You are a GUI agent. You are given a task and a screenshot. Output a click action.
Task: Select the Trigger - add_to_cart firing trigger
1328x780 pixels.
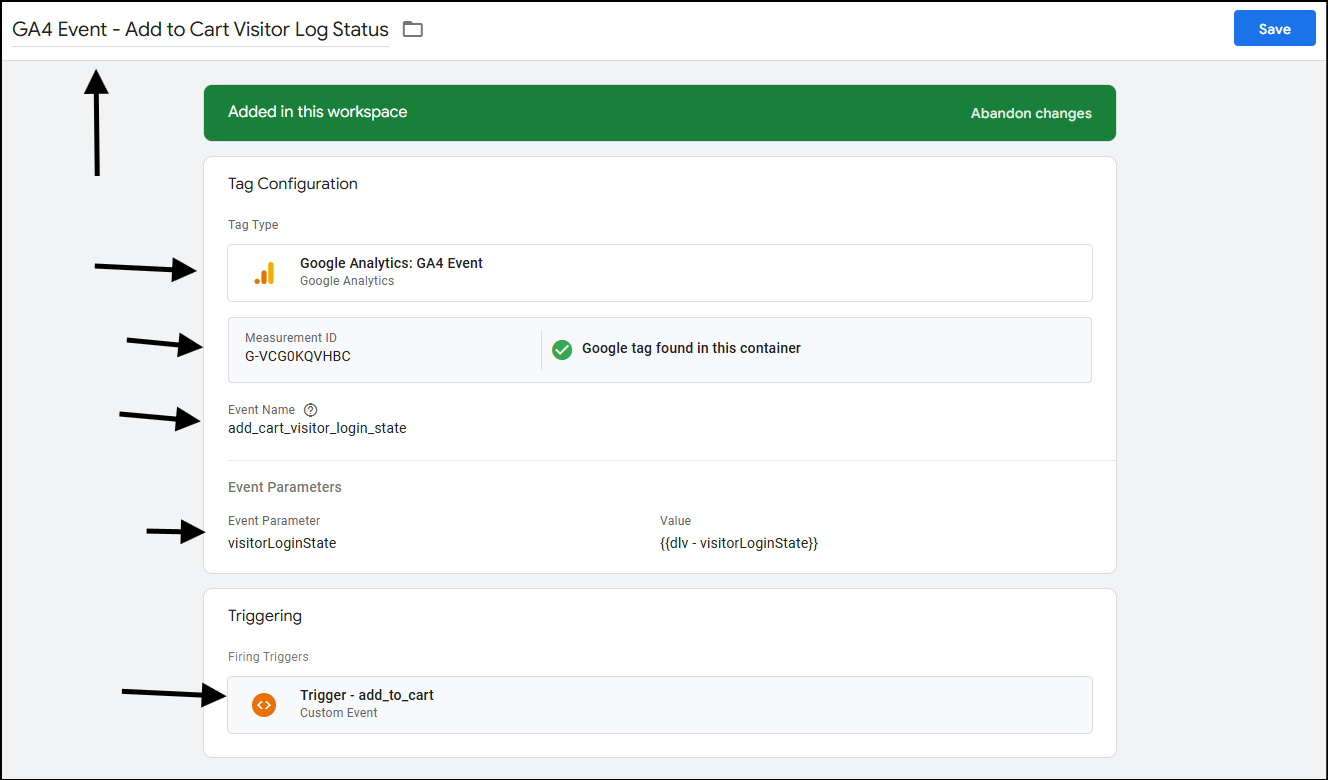(660, 705)
